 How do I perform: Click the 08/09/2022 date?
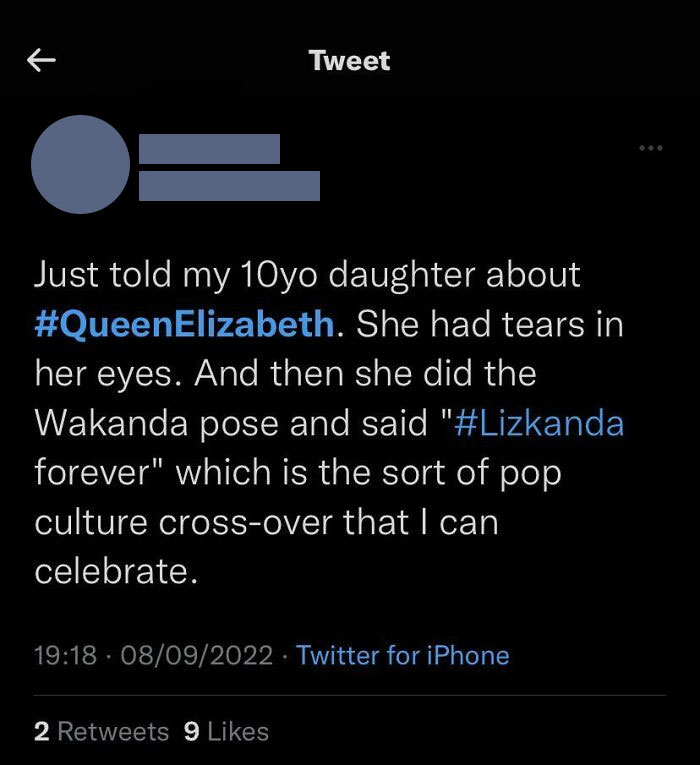(196, 656)
